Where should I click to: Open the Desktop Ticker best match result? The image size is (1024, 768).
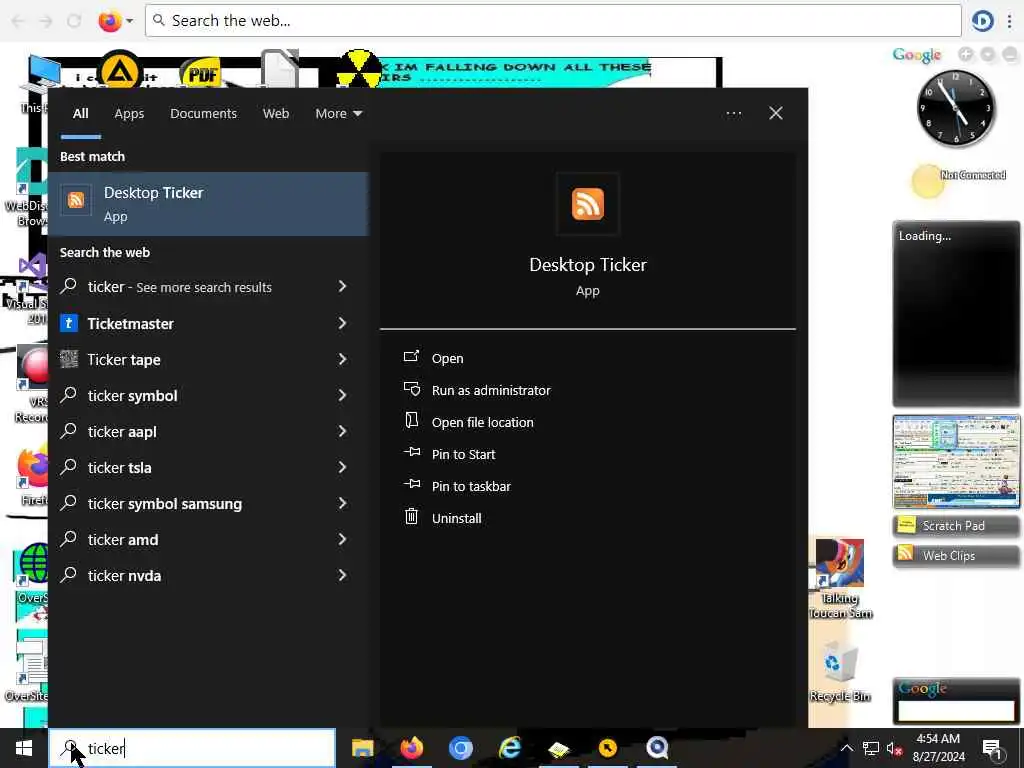click(x=208, y=204)
